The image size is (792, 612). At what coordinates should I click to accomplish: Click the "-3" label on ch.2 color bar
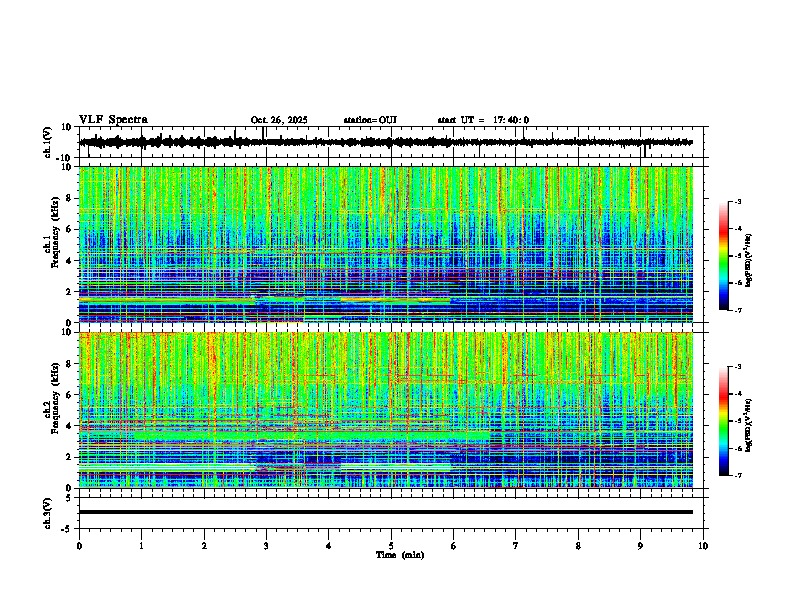click(738, 367)
